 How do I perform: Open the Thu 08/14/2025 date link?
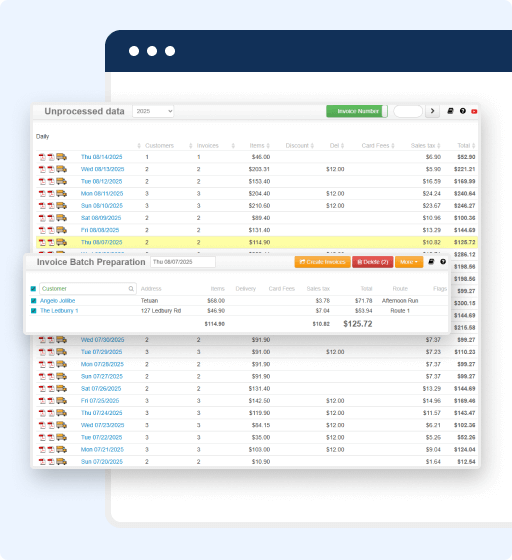[x=101, y=157]
